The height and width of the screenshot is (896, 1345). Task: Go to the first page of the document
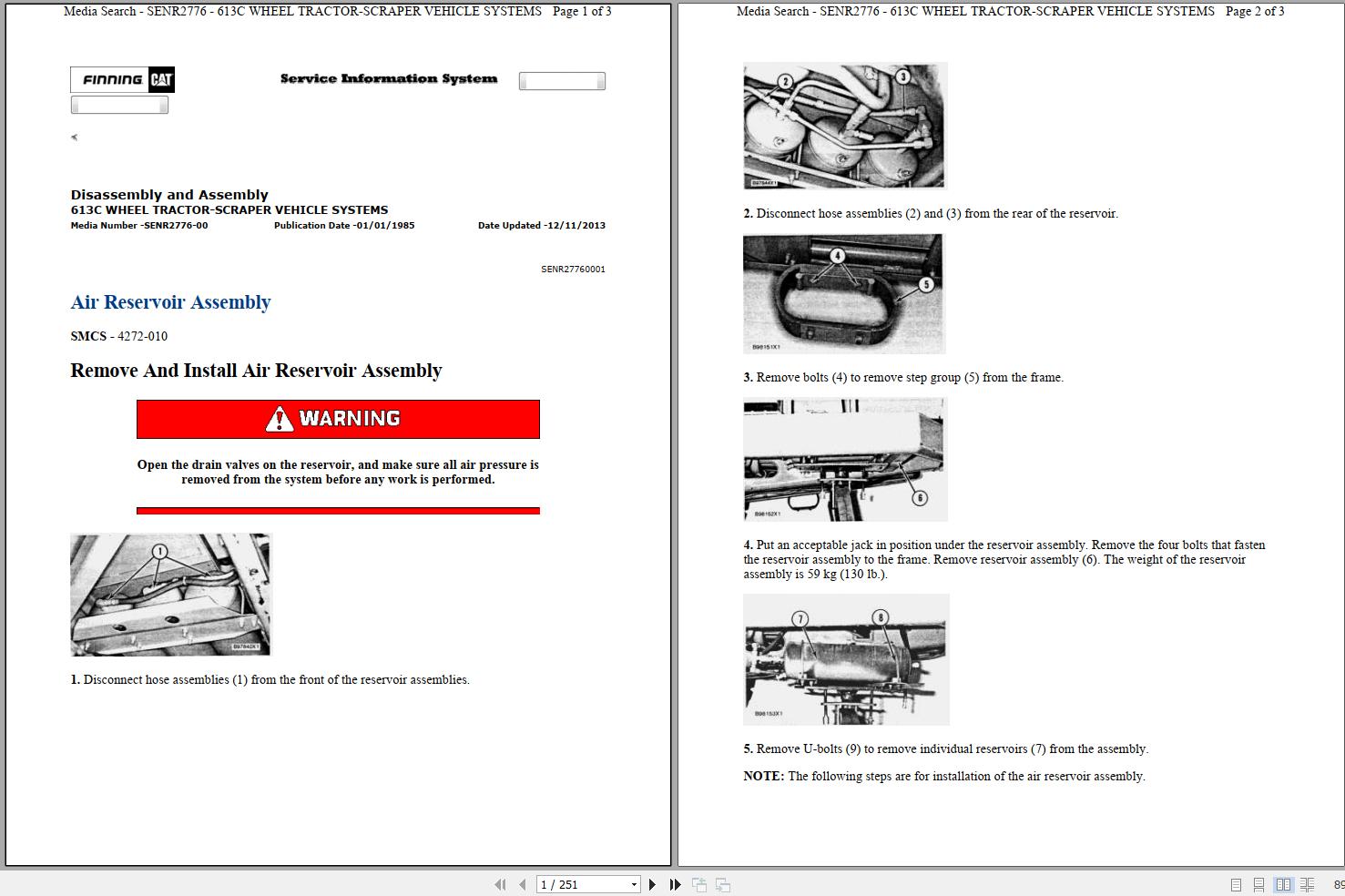point(499,884)
